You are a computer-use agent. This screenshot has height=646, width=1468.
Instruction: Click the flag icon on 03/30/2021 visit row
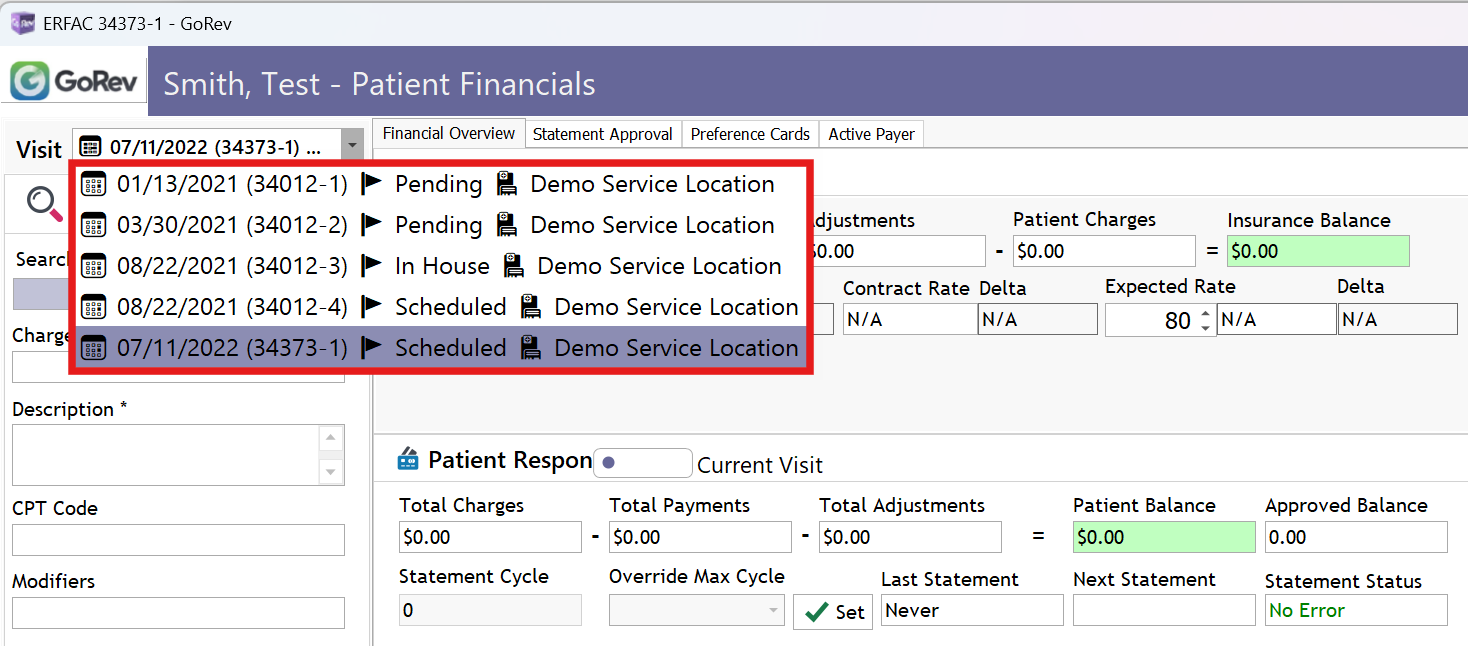coord(372,225)
